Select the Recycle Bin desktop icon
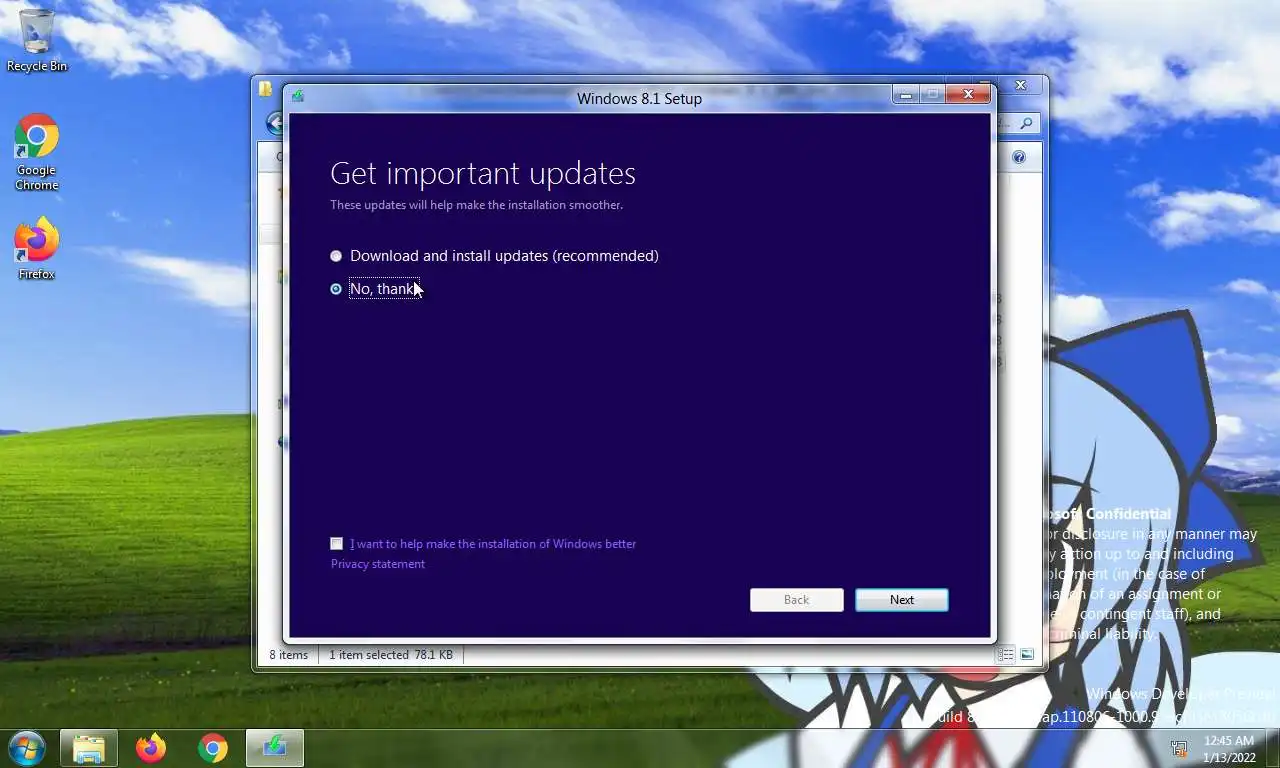1280x768 pixels. [37, 41]
